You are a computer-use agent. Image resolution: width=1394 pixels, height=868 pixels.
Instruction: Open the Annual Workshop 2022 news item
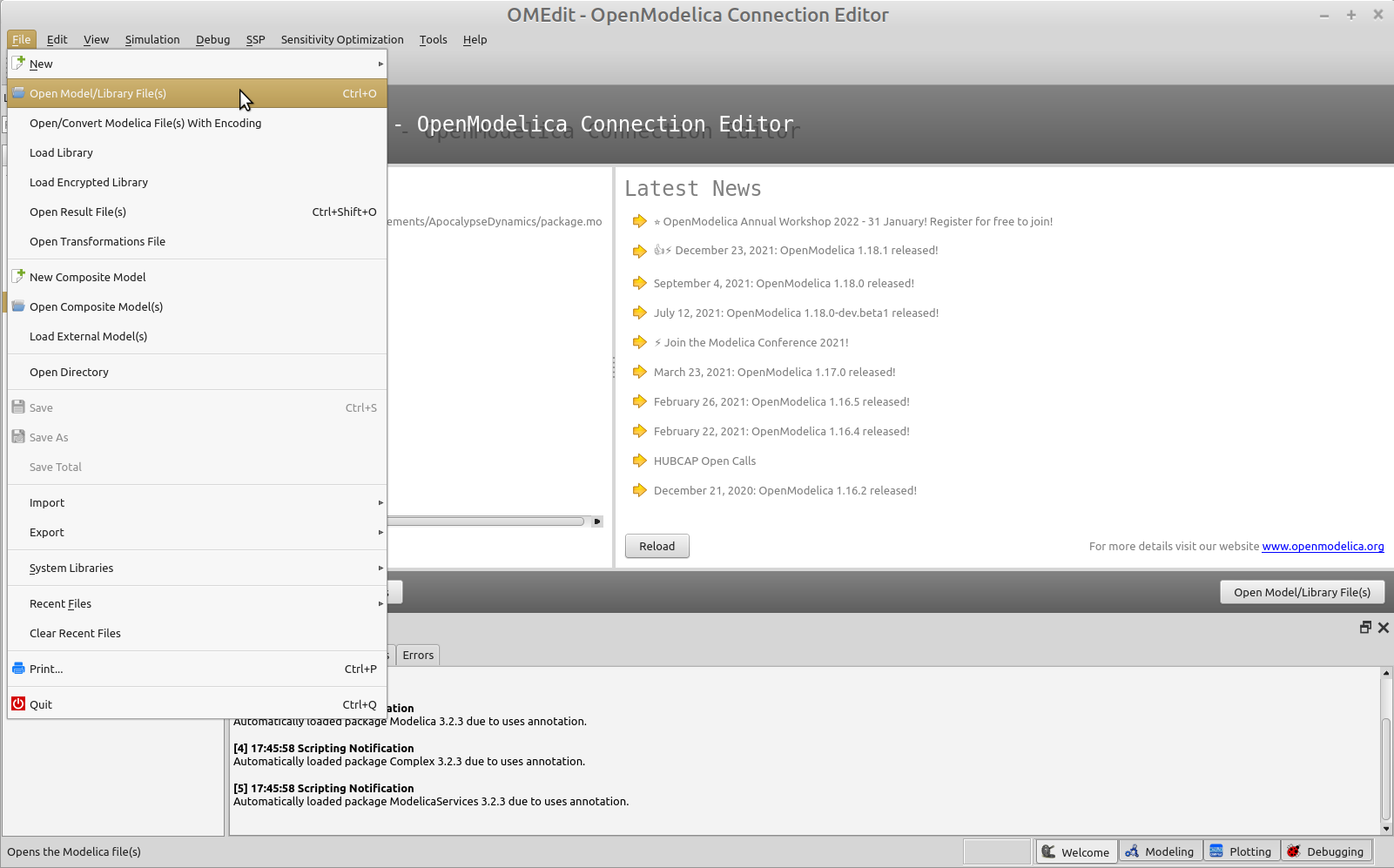pyautogui.click(x=853, y=221)
